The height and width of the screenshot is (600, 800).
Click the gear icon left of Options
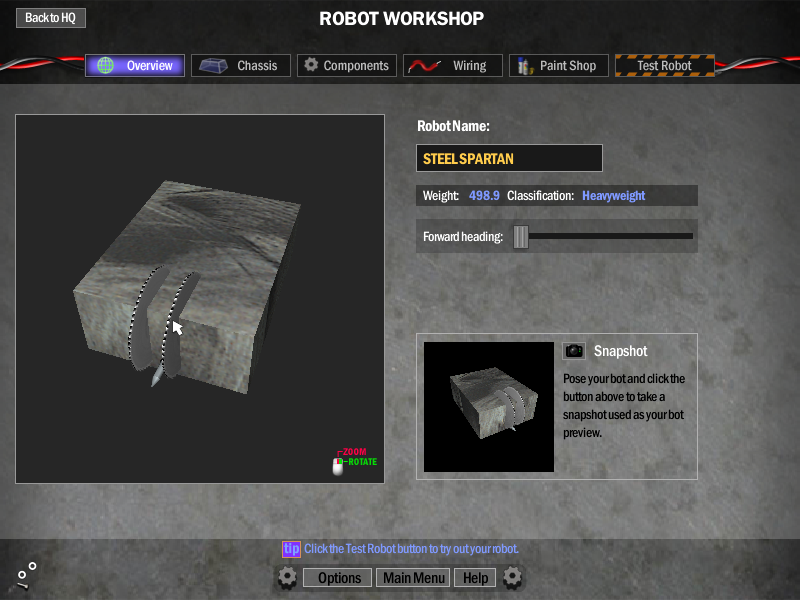point(287,578)
